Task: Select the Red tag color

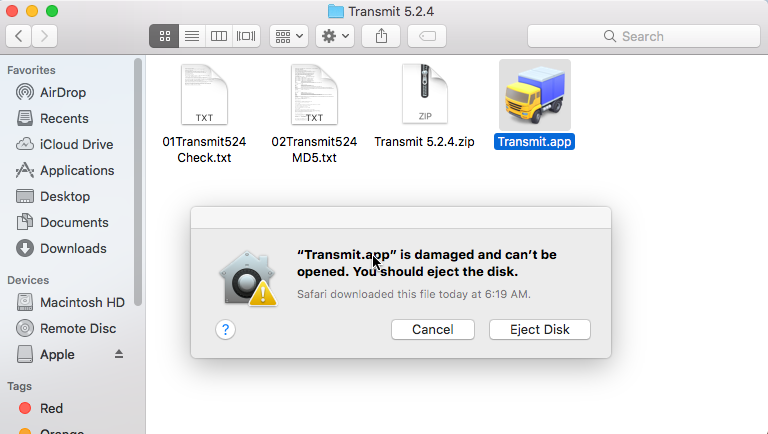Action: [51, 408]
